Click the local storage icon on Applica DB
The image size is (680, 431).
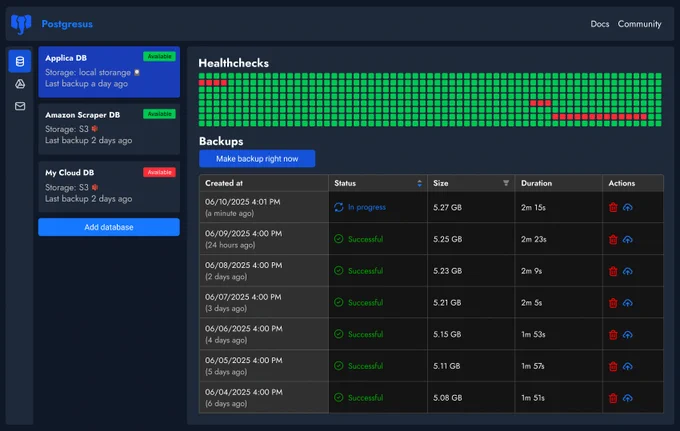(x=137, y=72)
